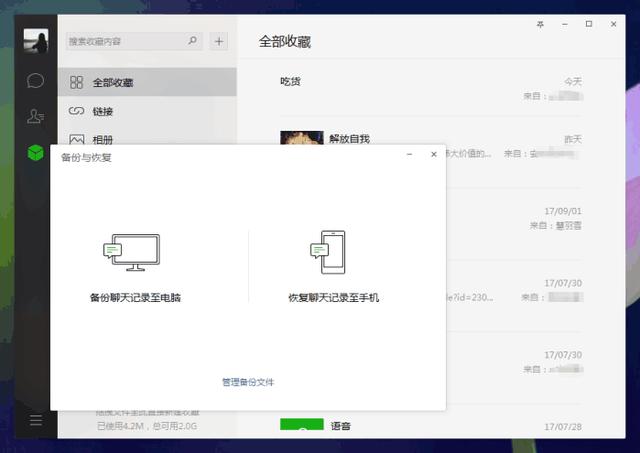Minimize the 备份与恢复 dialog

coord(410,155)
